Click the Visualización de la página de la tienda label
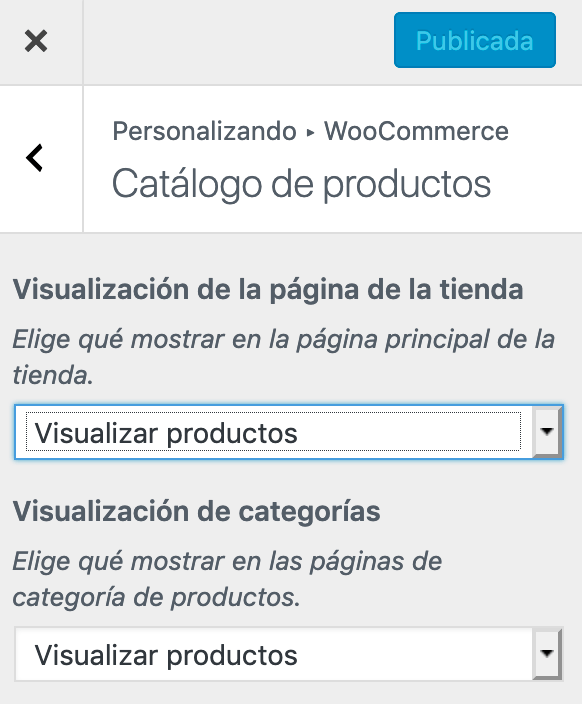 click(268, 289)
